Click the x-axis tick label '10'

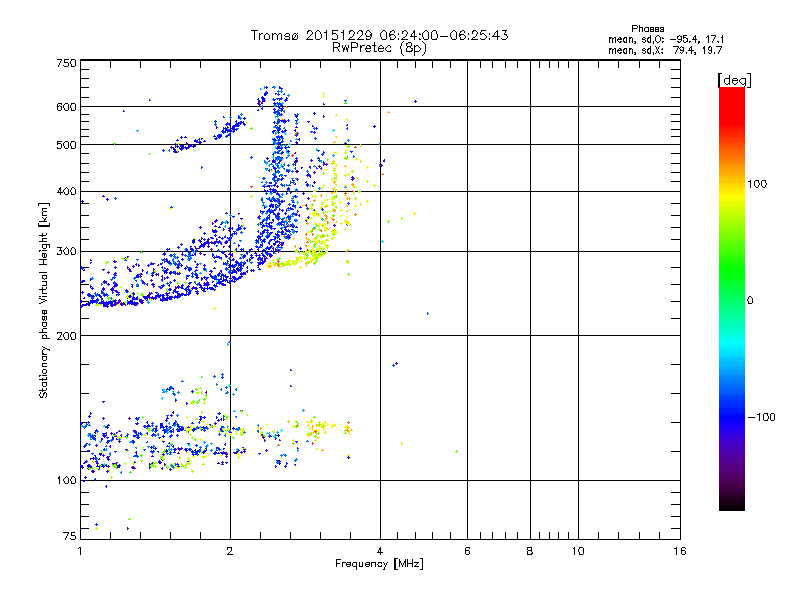pos(578,551)
